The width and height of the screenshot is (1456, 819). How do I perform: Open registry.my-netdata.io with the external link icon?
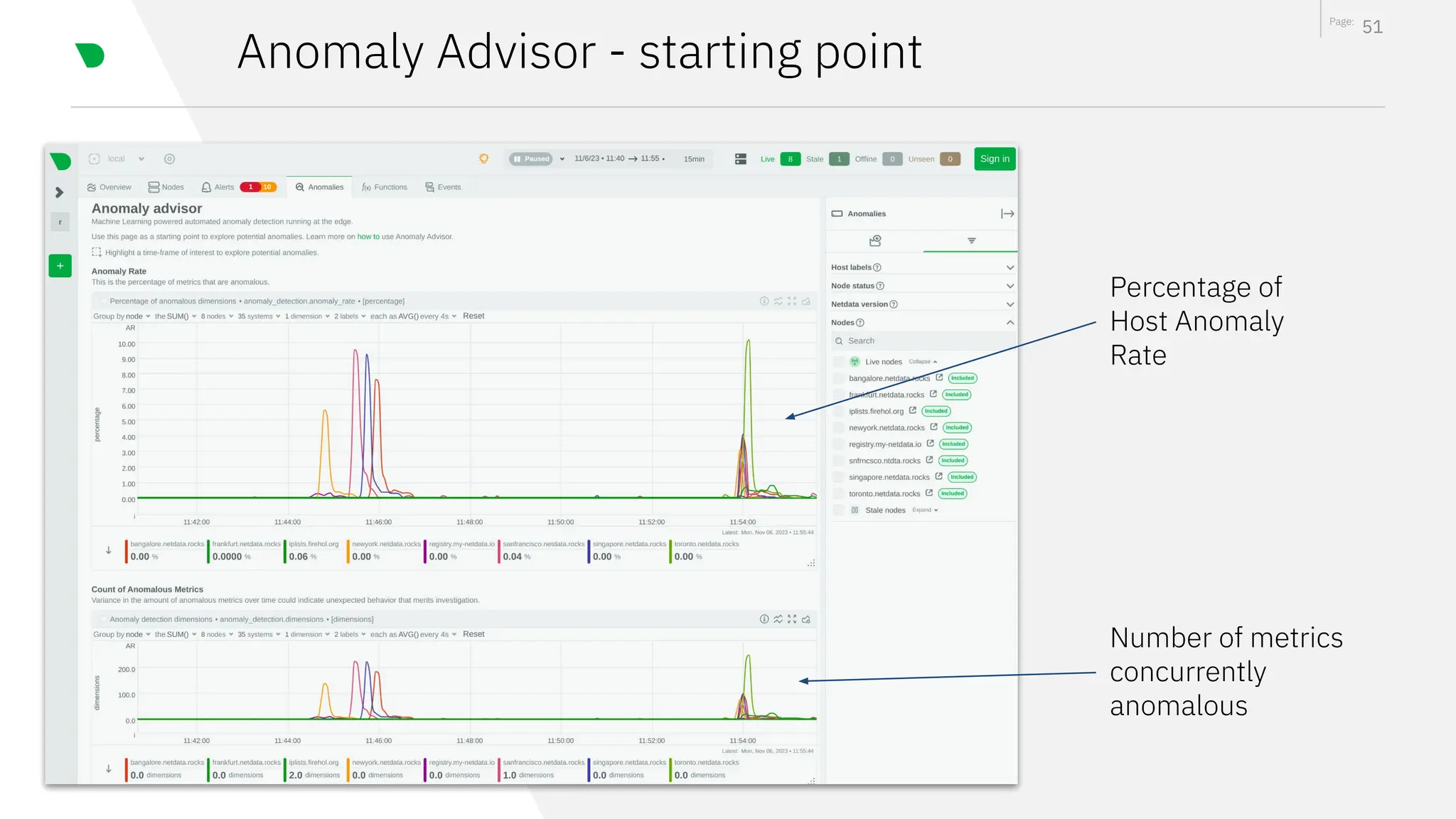(931, 444)
